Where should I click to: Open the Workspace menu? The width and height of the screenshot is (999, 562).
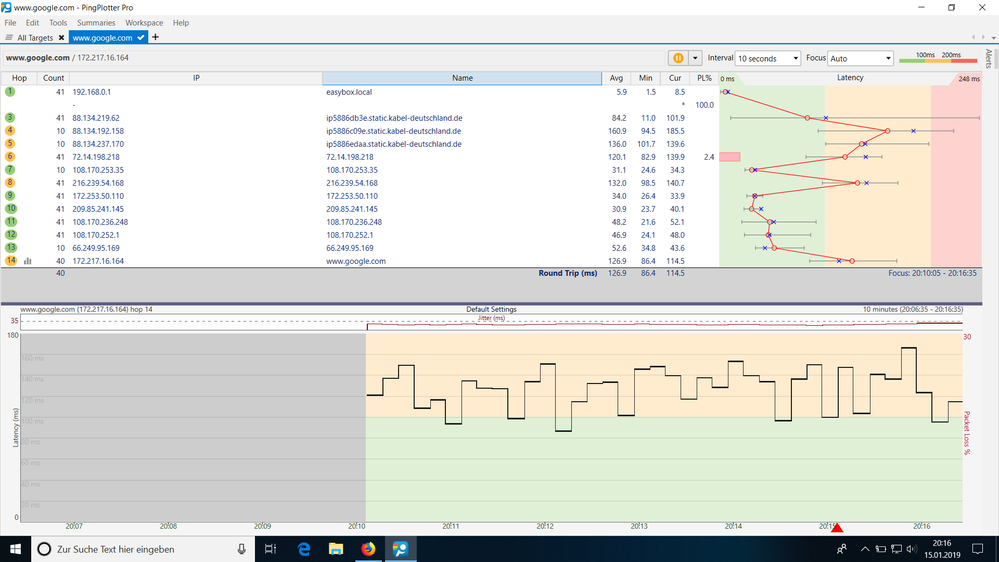pos(144,22)
